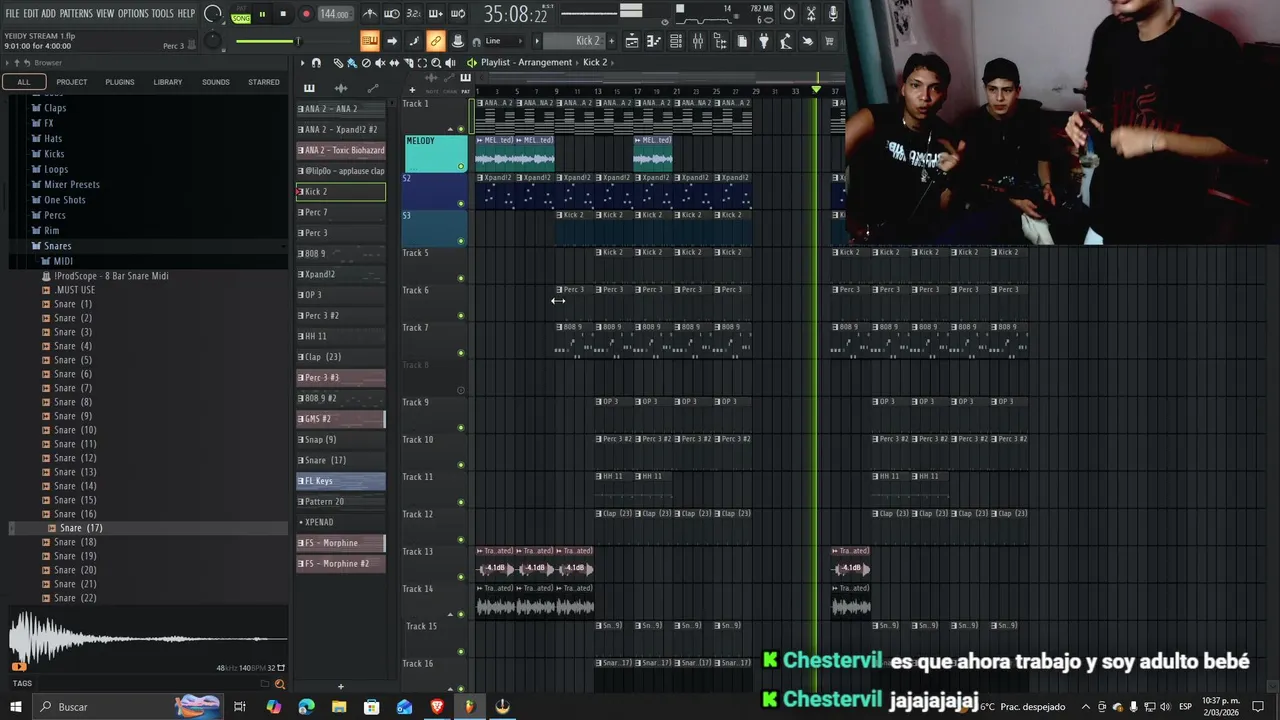The width and height of the screenshot is (1280, 720).
Task: Click the Playback speaker tool in playlist
Action: [450, 62]
